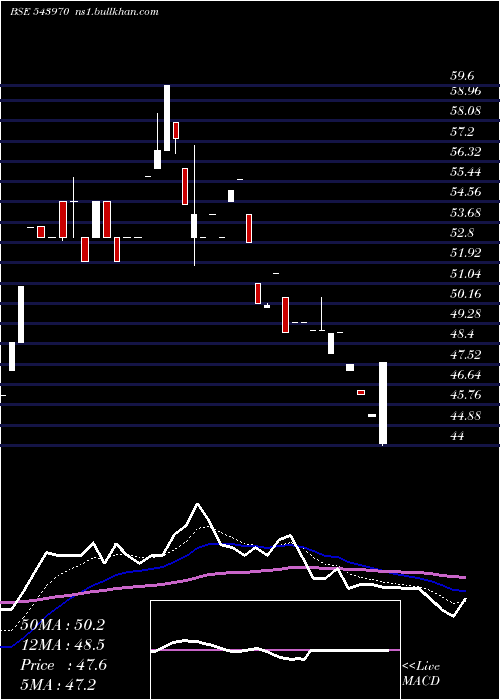Click the 51.92 price axis label
500x700 pixels.
point(466,253)
